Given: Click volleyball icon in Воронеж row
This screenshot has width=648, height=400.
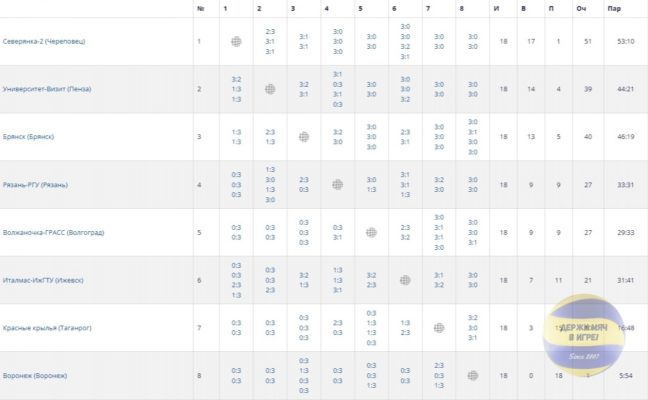Looking at the screenshot, I should click(473, 376).
